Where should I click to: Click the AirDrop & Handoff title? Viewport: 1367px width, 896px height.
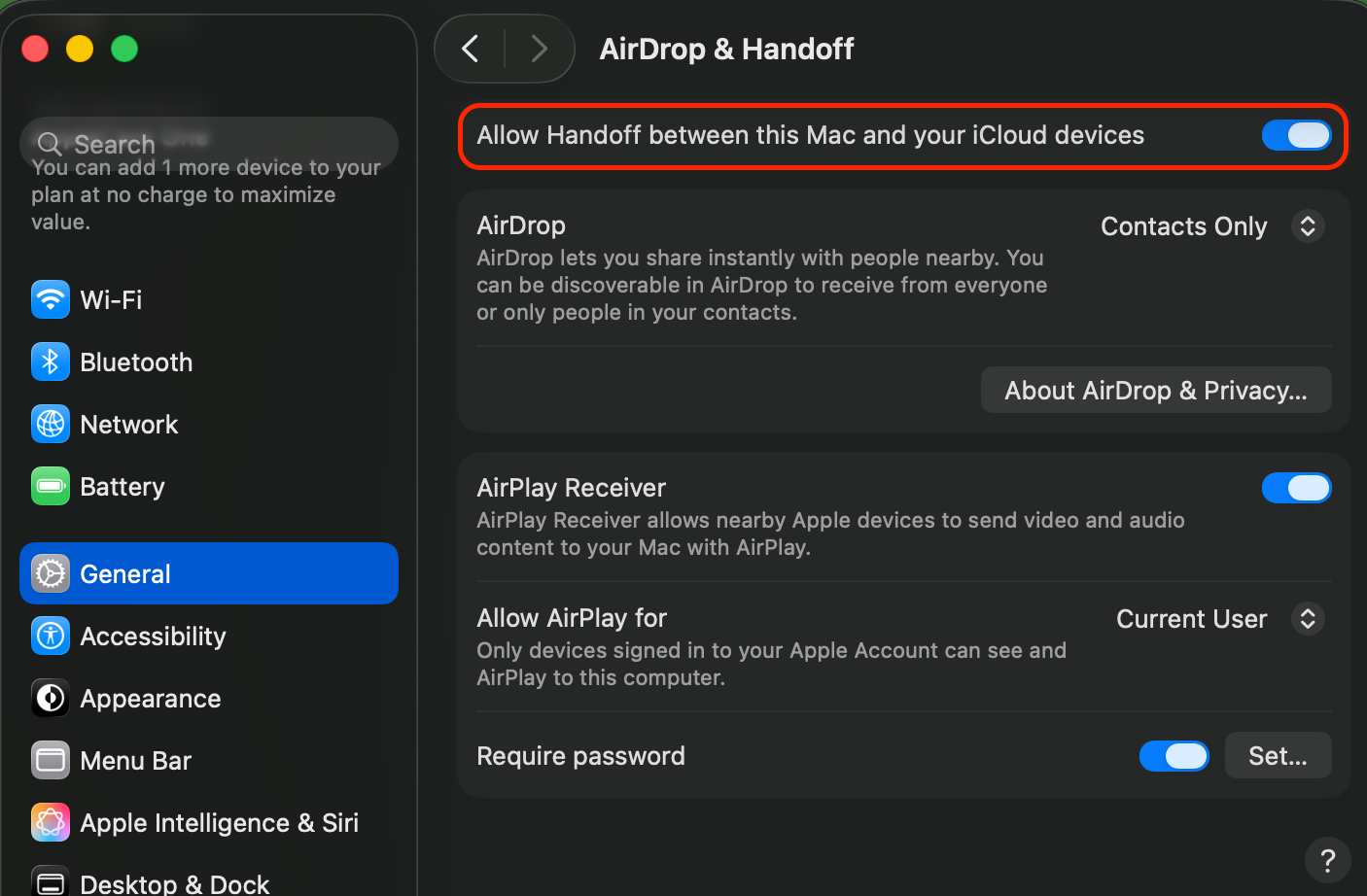(726, 49)
